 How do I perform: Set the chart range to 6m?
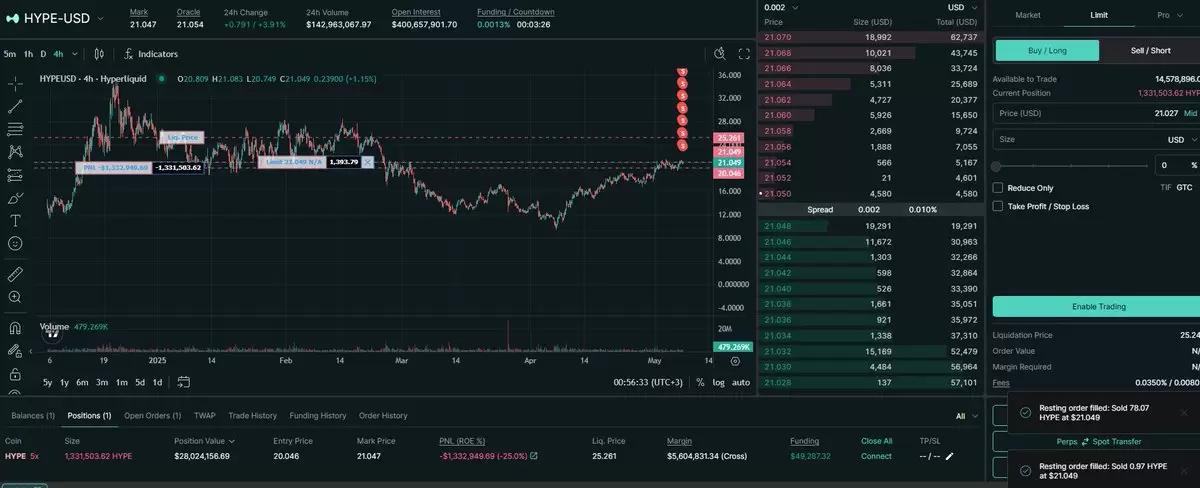click(82, 382)
